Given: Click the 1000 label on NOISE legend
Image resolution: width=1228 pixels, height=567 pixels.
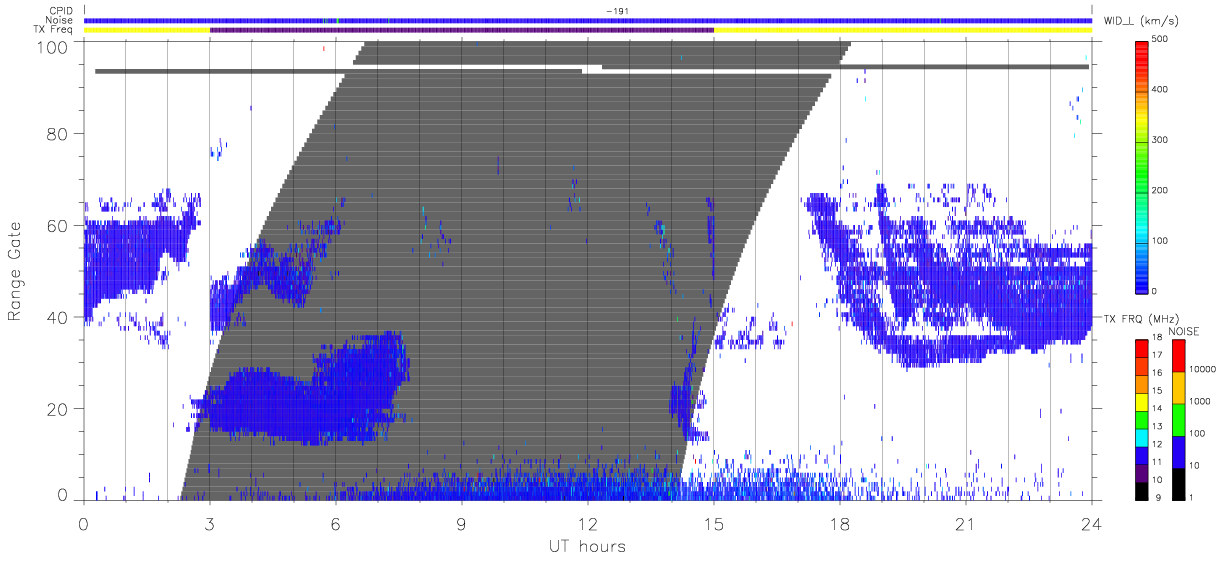Looking at the screenshot, I should click(1202, 402).
